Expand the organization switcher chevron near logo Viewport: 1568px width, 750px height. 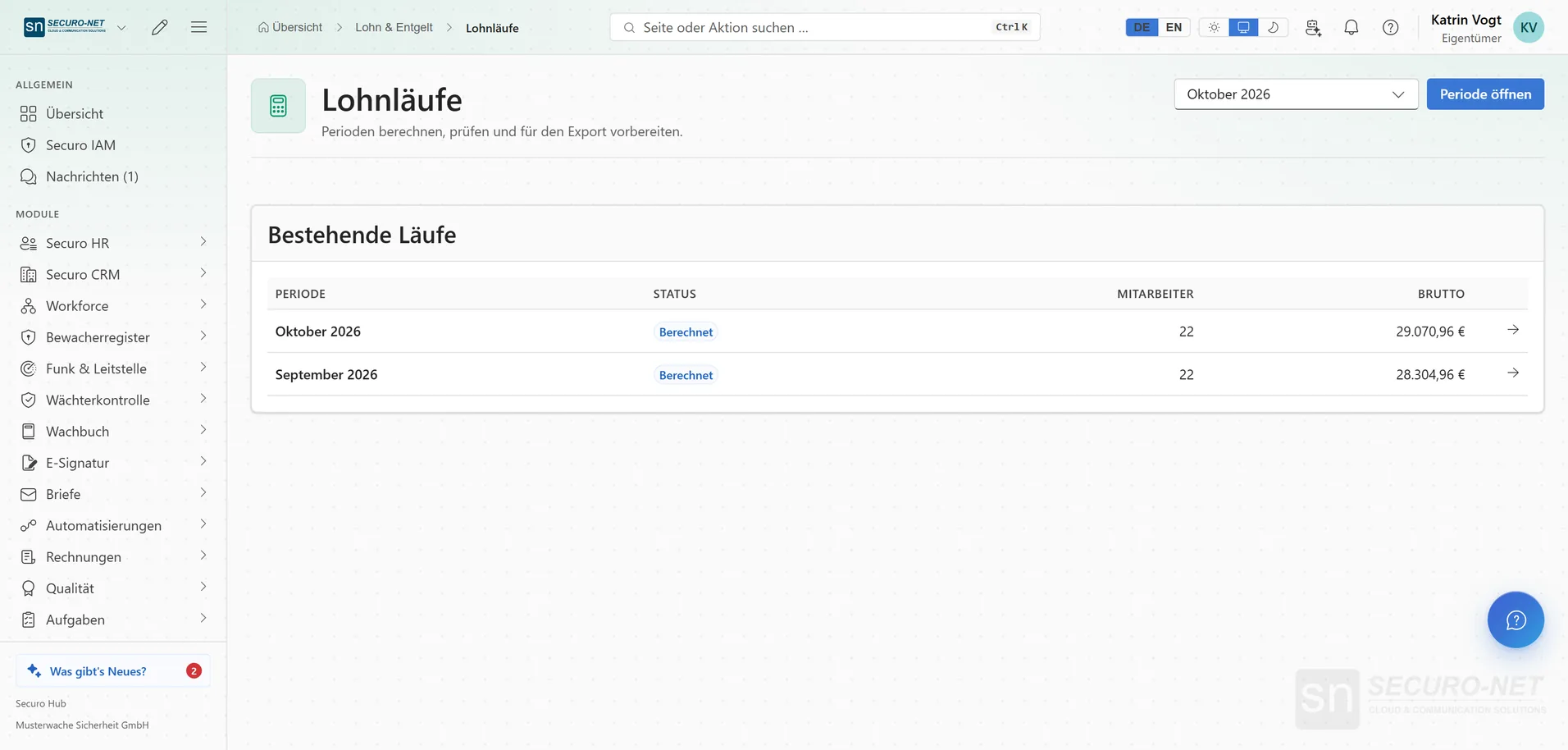tap(121, 27)
